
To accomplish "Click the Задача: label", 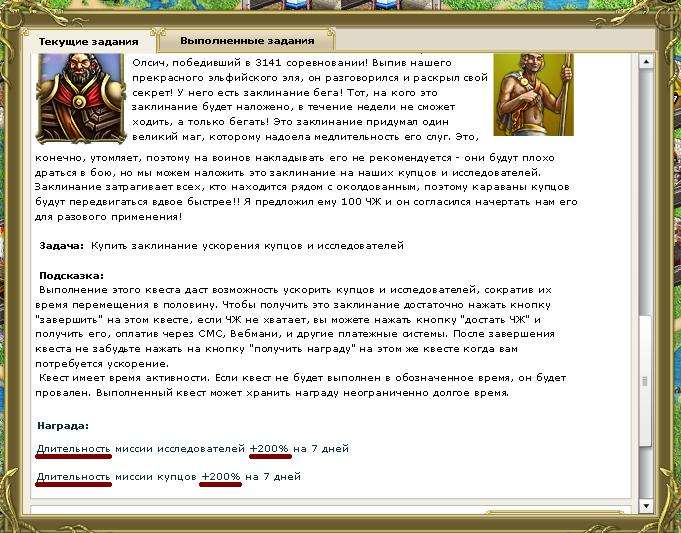I will click(61, 245).
